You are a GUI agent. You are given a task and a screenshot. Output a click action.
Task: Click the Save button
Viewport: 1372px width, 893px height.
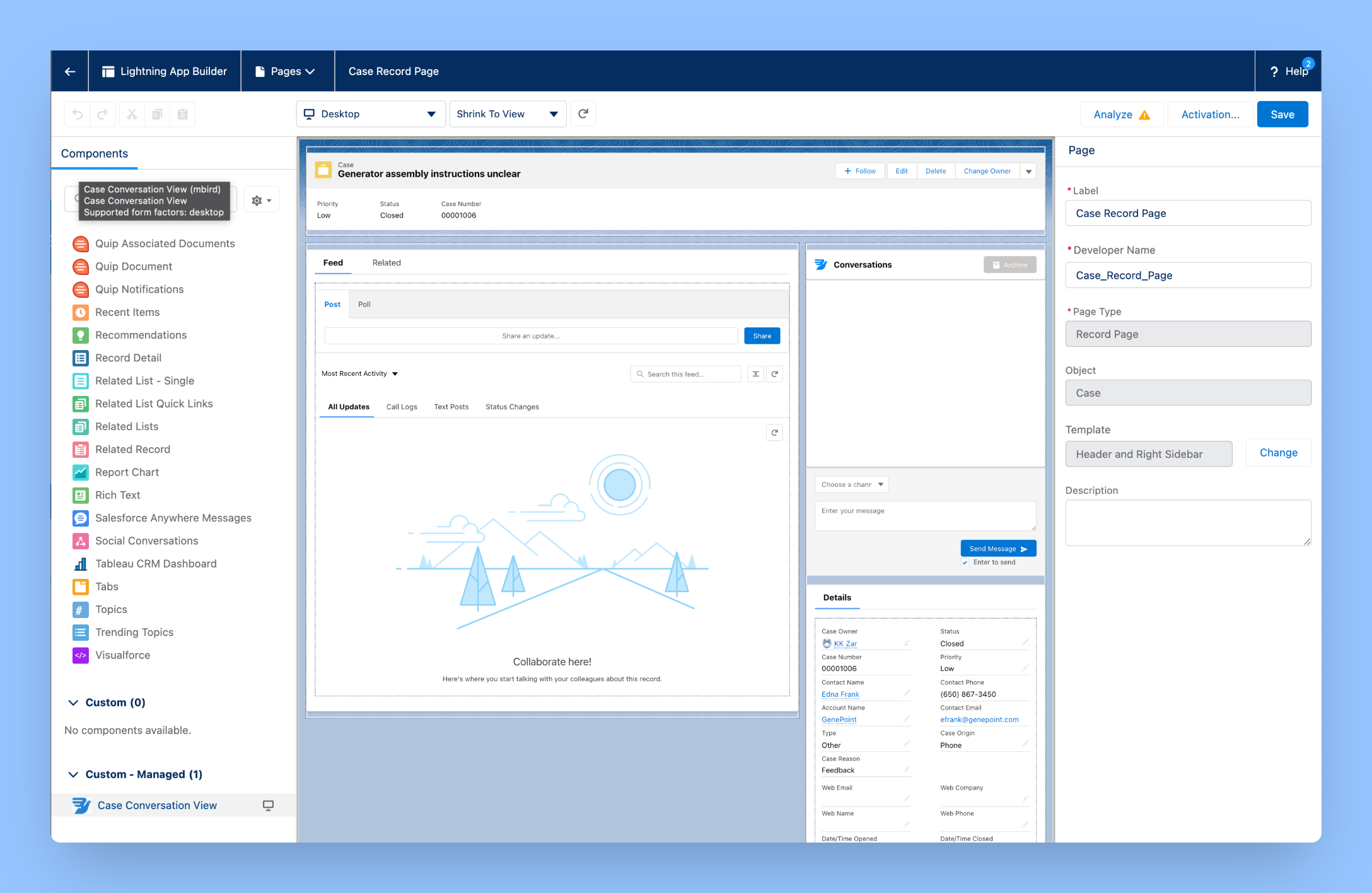point(1282,114)
